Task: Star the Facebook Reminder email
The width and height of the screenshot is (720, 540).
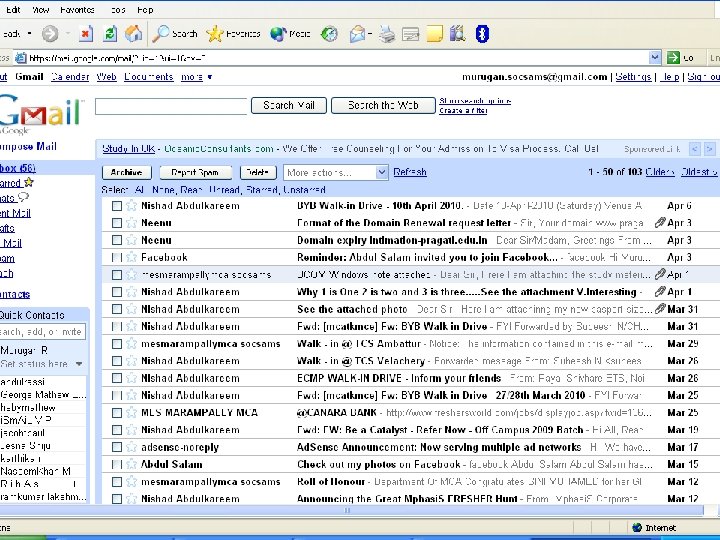Action: [131, 257]
